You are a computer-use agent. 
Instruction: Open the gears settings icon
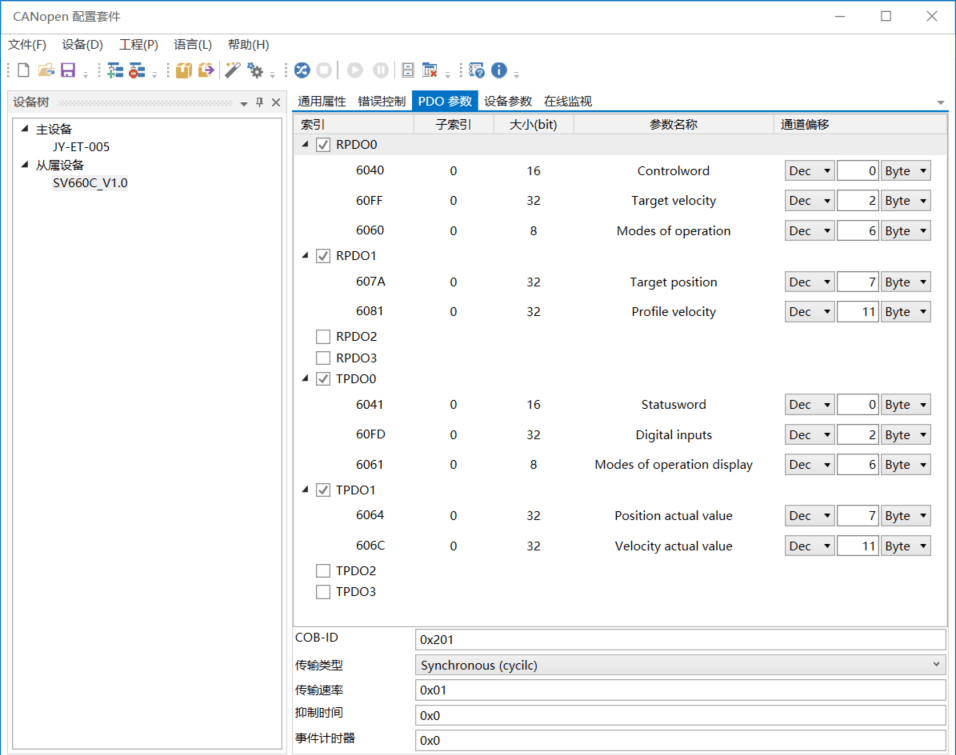tap(255, 70)
